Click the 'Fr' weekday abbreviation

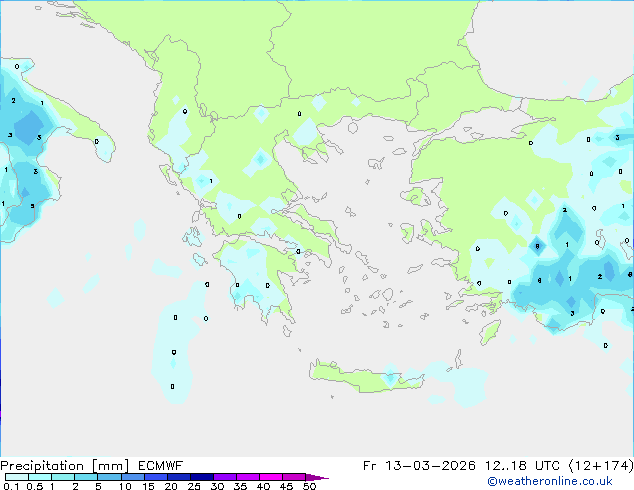tap(370, 466)
